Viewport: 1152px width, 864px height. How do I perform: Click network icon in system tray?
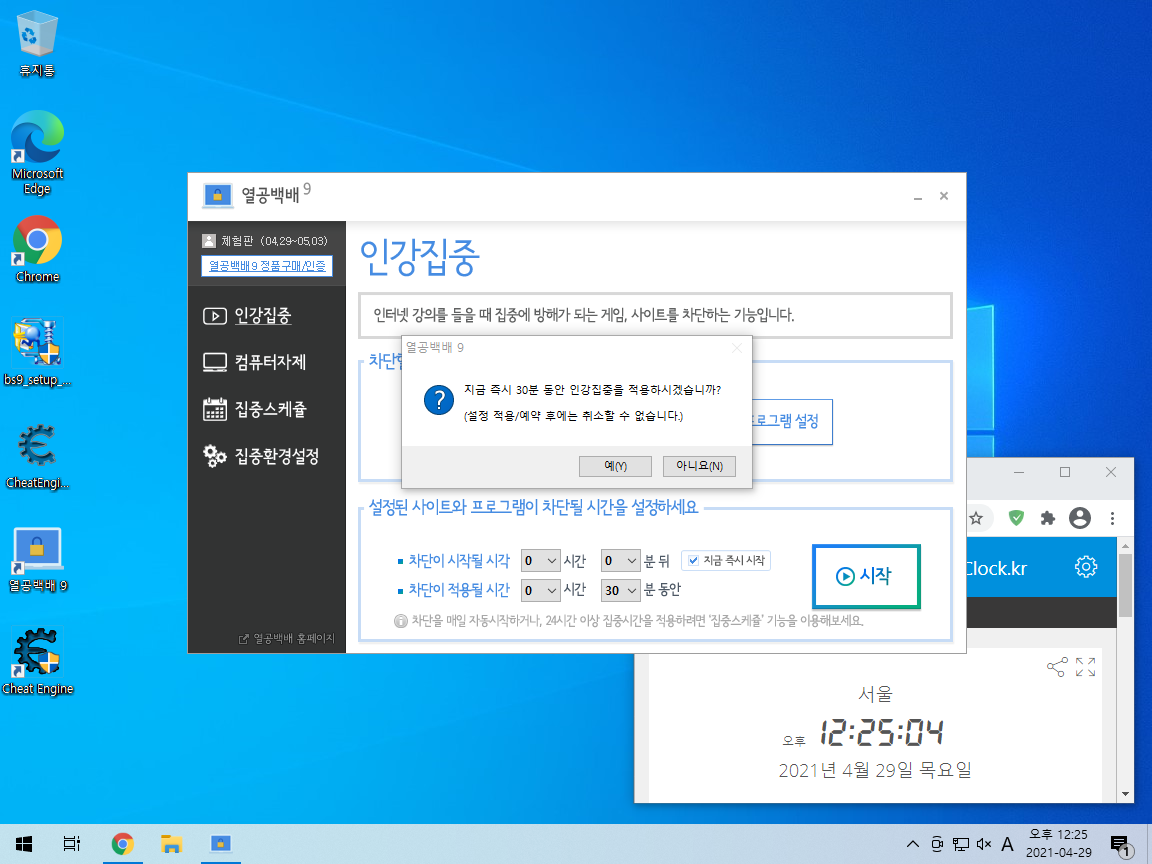pyautogui.click(x=961, y=844)
